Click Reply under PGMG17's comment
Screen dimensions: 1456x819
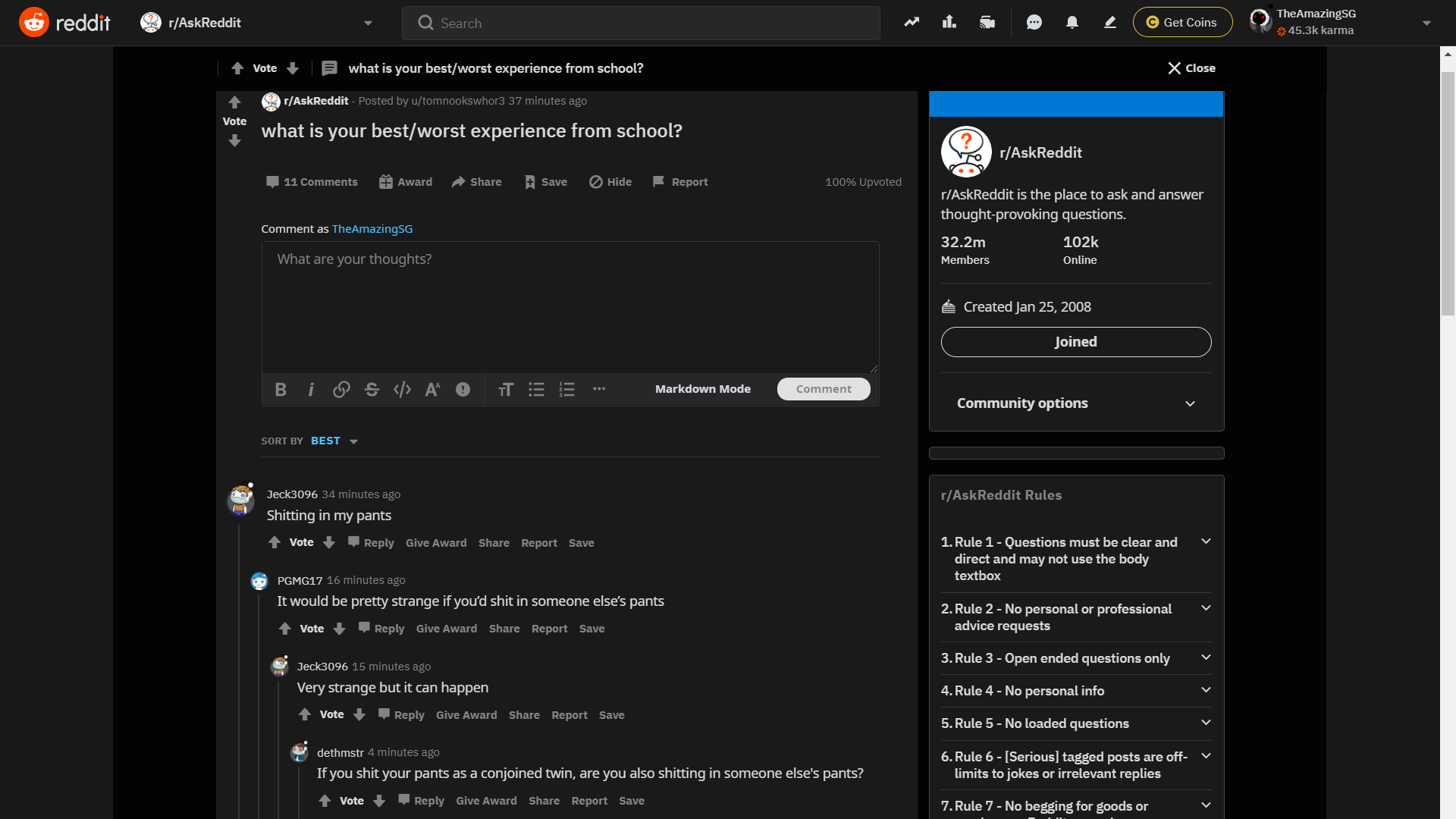381,629
